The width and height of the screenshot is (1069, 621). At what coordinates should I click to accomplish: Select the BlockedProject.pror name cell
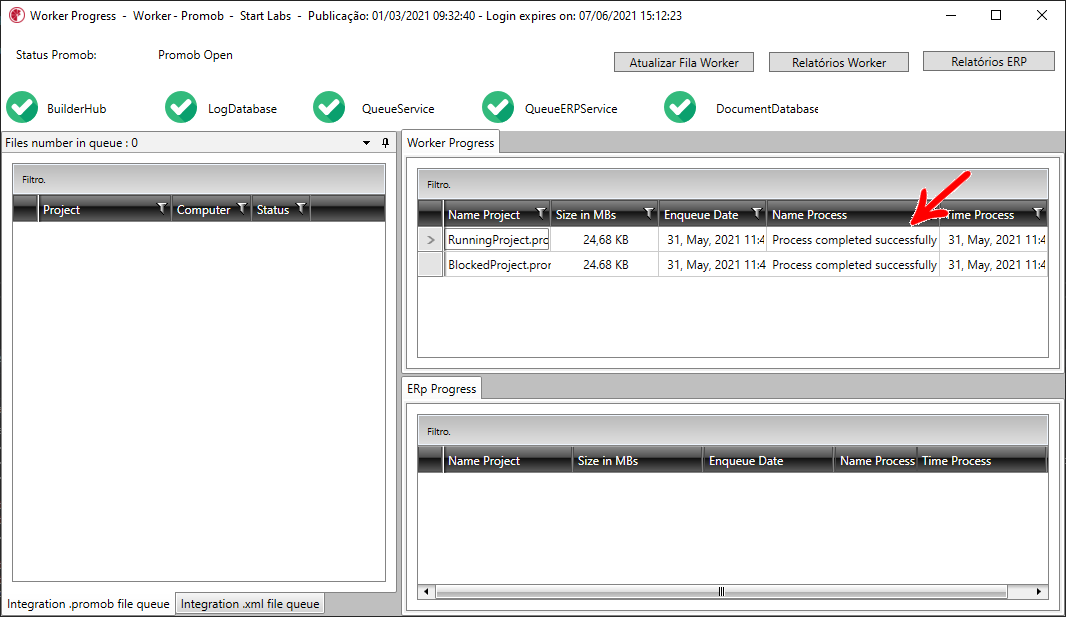(497, 264)
